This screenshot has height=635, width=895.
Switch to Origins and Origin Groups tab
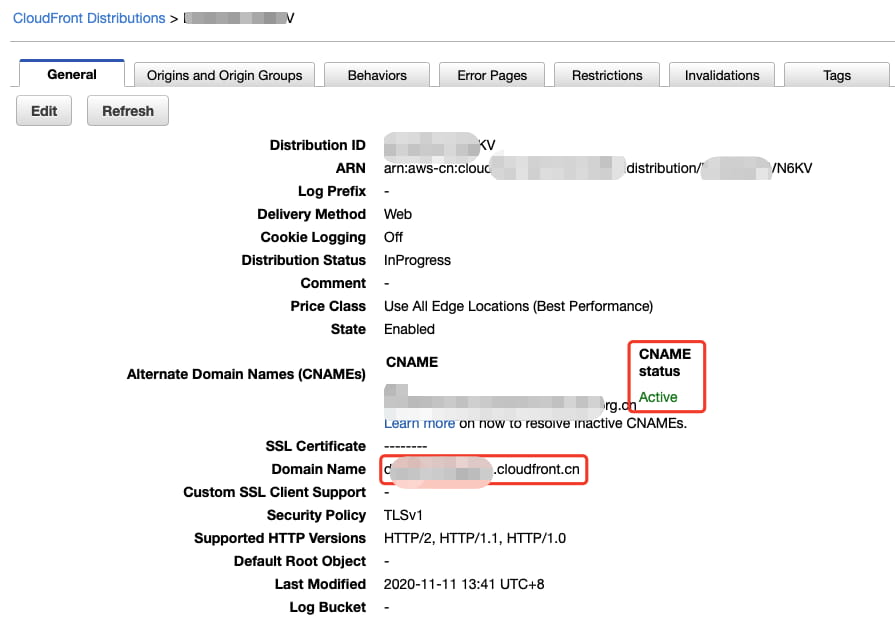point(224,75)
